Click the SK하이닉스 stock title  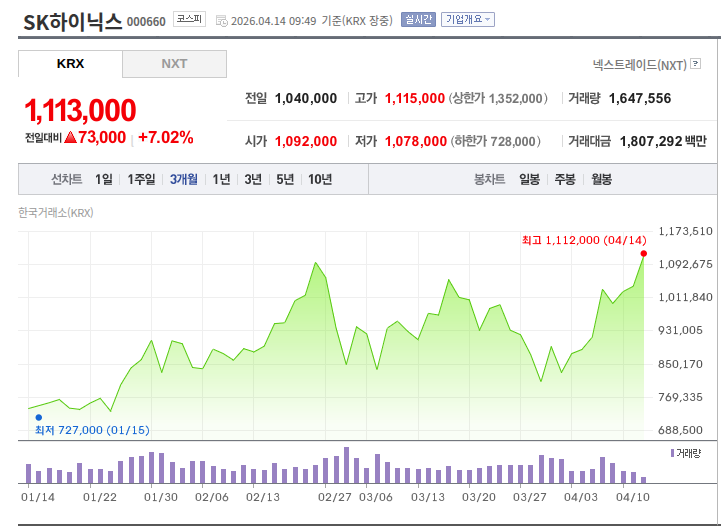(73, 22)
